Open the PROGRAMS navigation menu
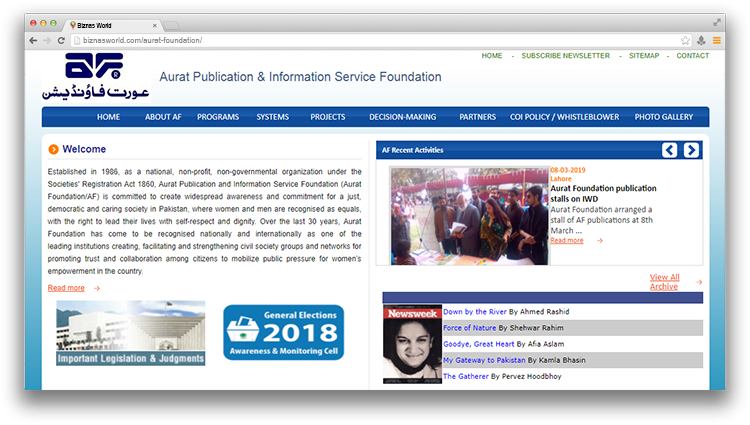The width and height of the screenshot is (750, 425). click(218, 117)
